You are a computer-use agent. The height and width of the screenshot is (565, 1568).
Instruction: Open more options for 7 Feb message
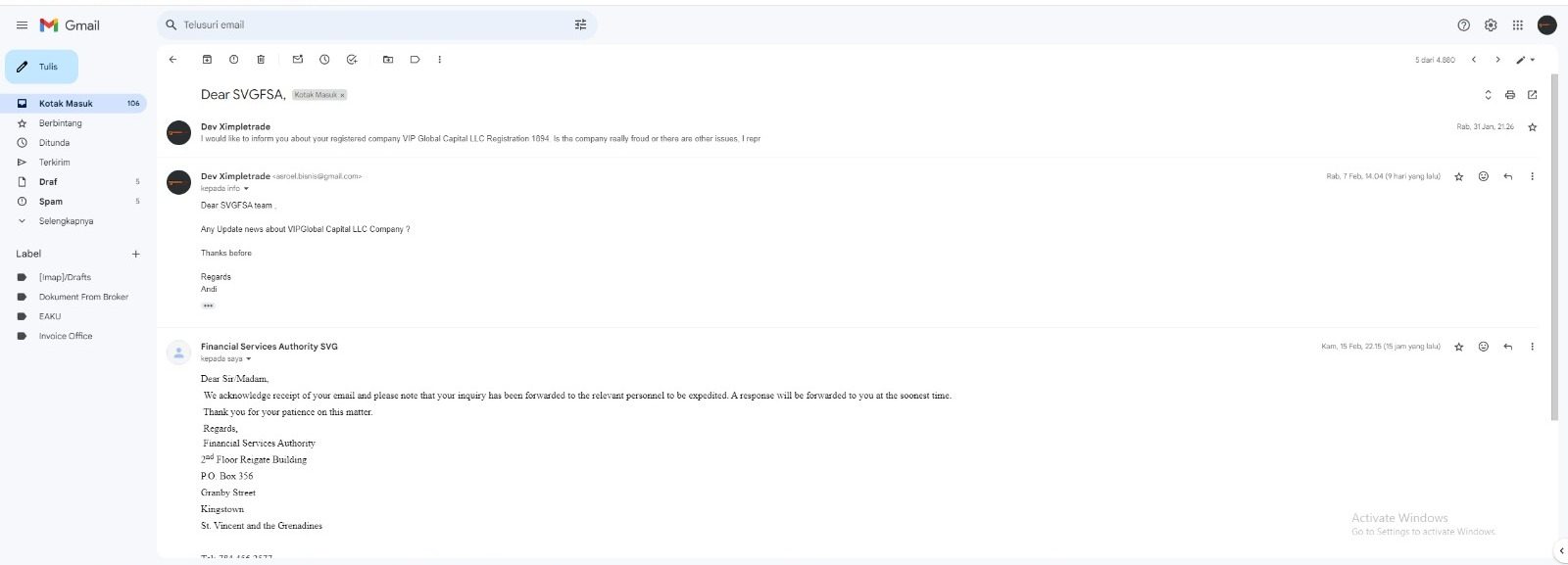click(1533, 176)
